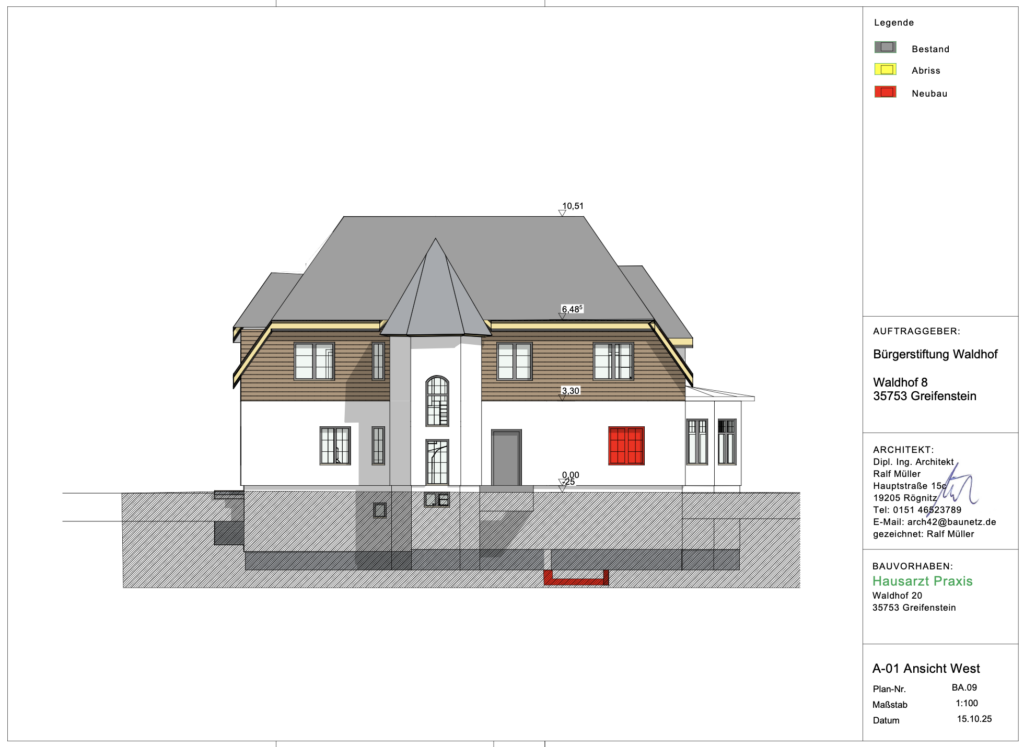Select the yellow Abriss legend swatch
Image resolution: width=1024 pixels, height=747 pixels.
(x=886, y=70)
